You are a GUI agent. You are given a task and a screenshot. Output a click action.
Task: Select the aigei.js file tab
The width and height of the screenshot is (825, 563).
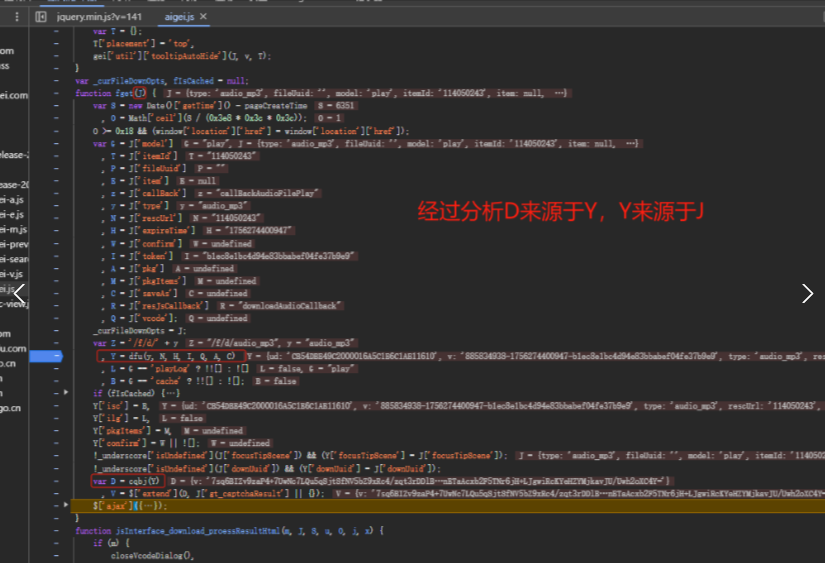click(x=179, y=17)
